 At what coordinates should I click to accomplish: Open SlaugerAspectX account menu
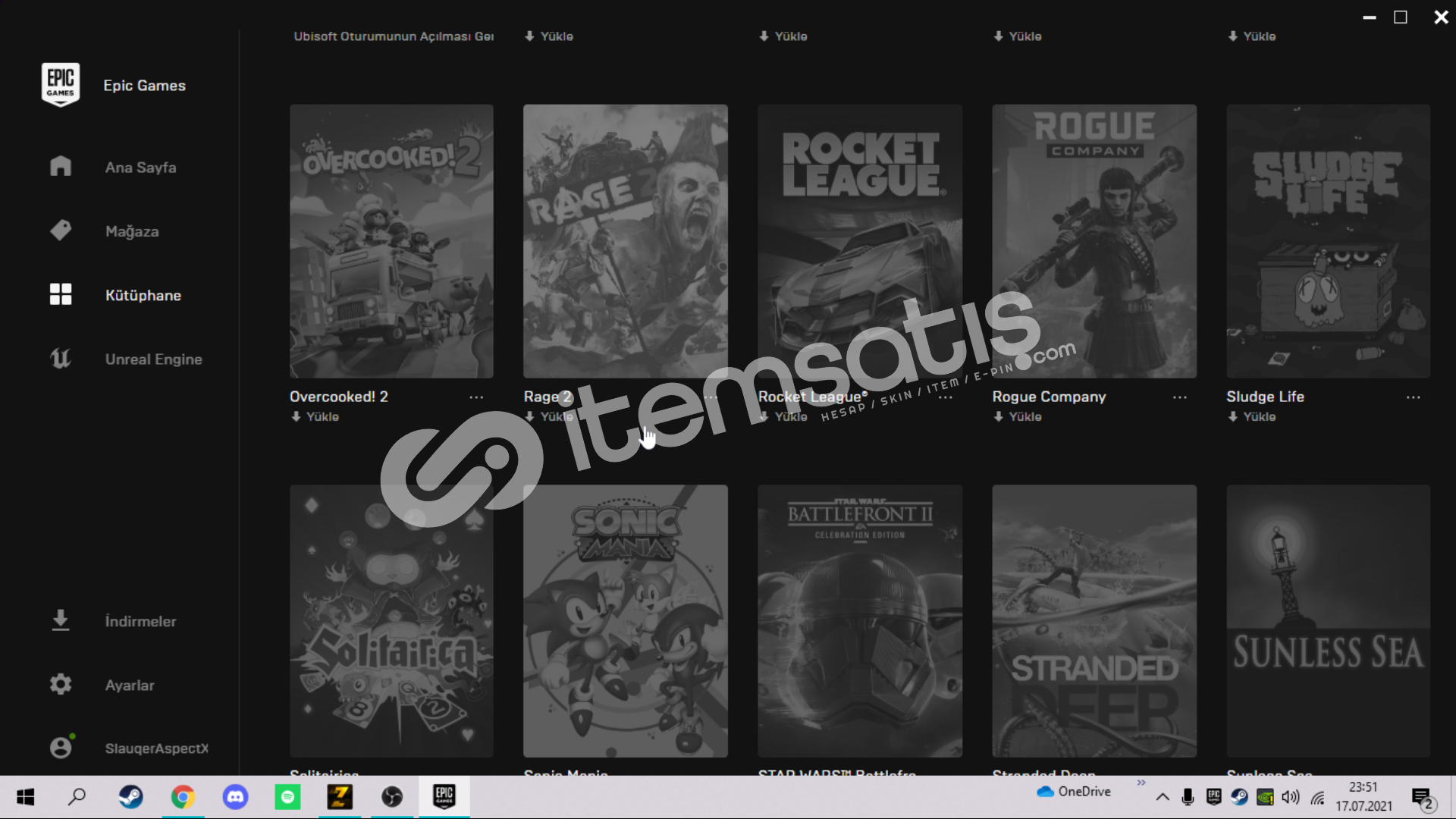(156, 748)
